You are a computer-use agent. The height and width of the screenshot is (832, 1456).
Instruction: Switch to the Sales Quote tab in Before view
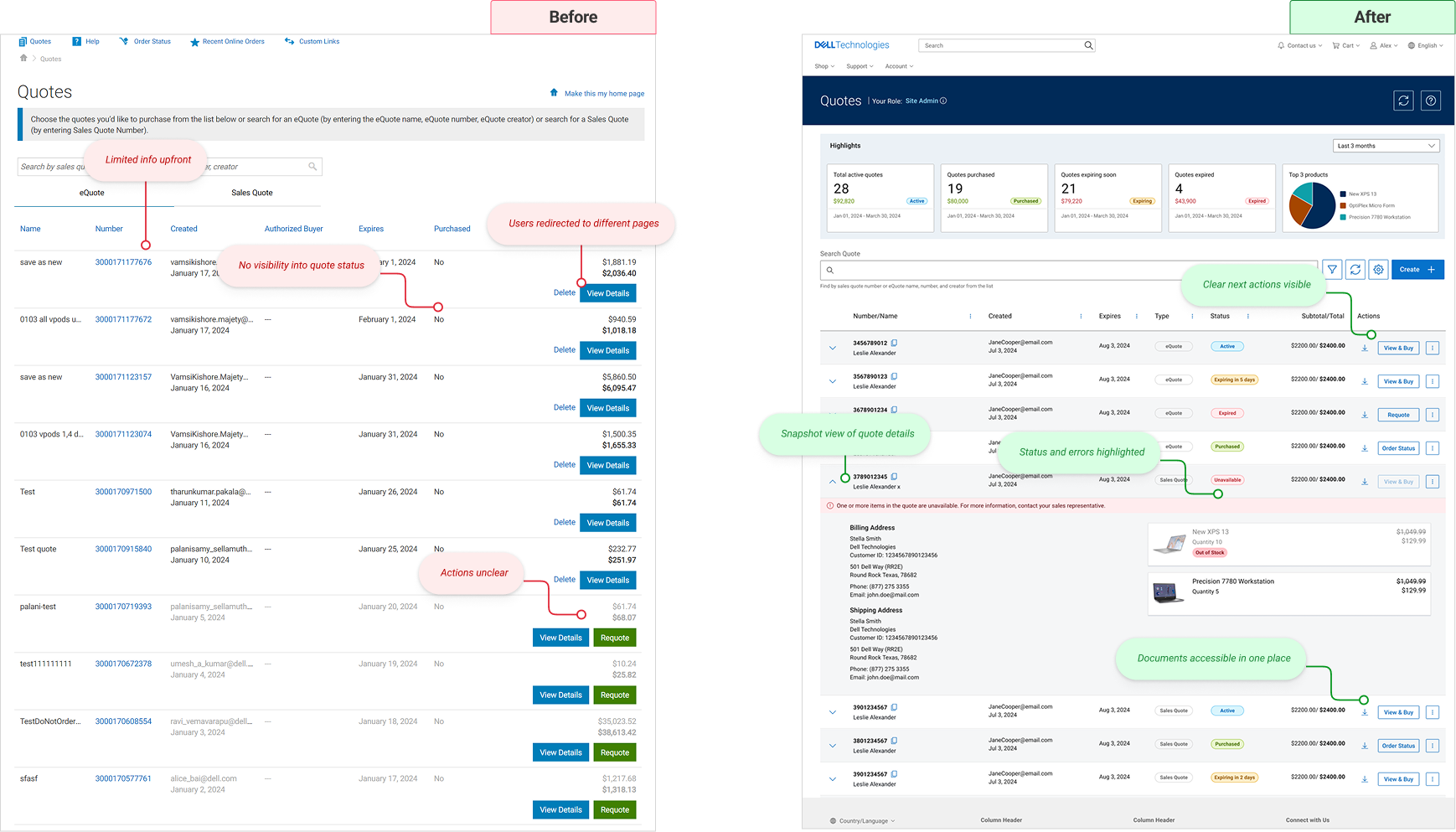[x=252, y=193]
